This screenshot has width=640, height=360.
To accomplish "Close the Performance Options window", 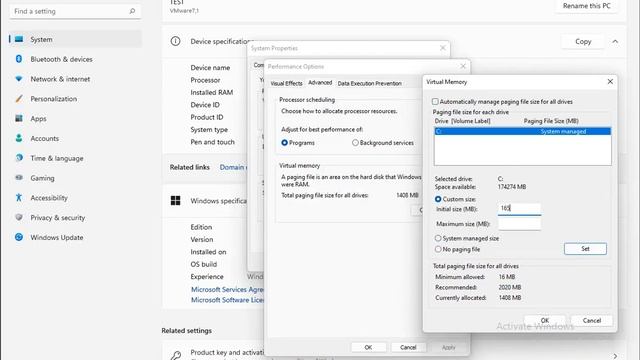I will click(463, 66).
